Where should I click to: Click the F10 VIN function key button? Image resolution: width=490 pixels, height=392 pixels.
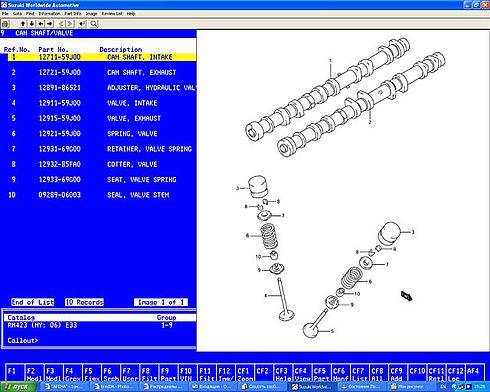[x=187, y=374]
